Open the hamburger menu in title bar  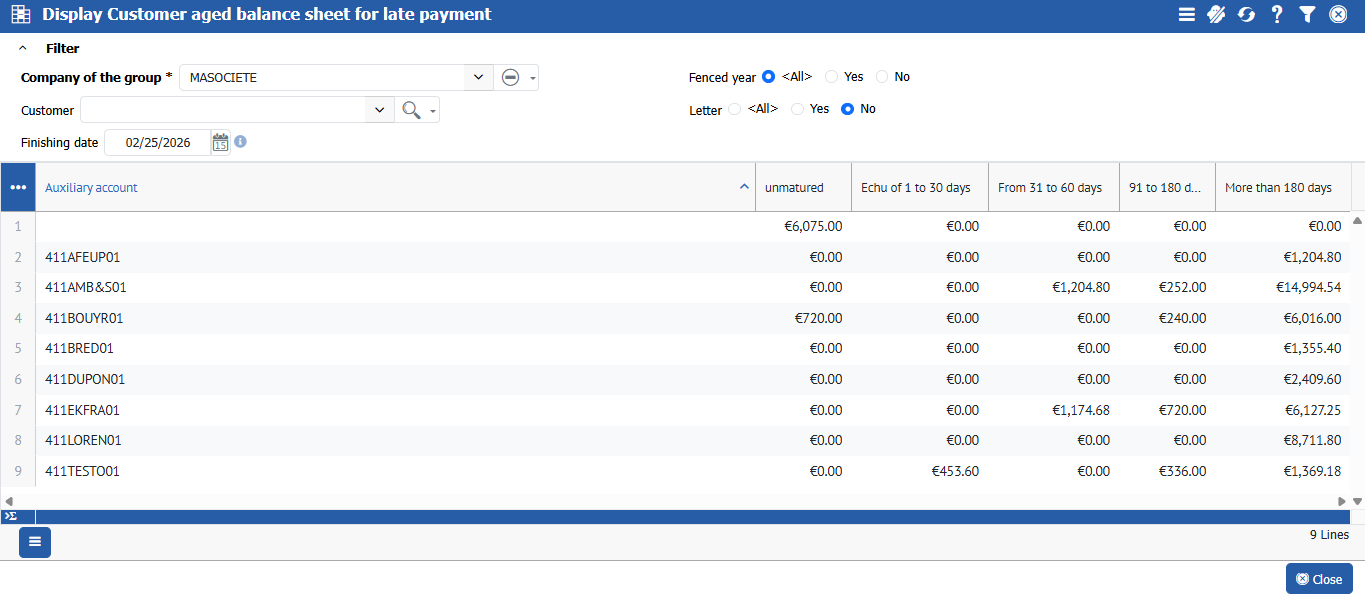tap(1187, 15)
